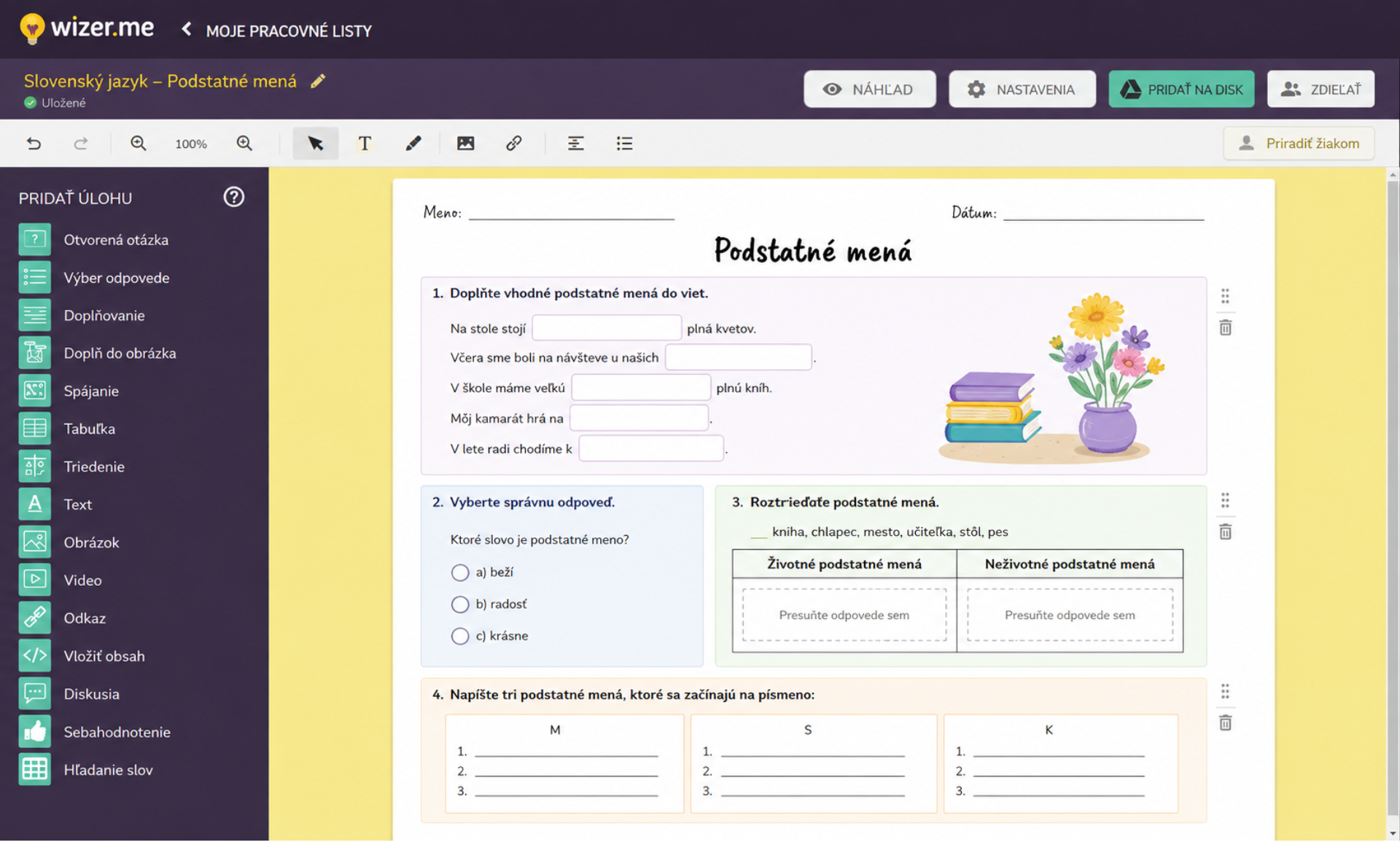Click the undo arrow in the toolbar

coord(34,144)
